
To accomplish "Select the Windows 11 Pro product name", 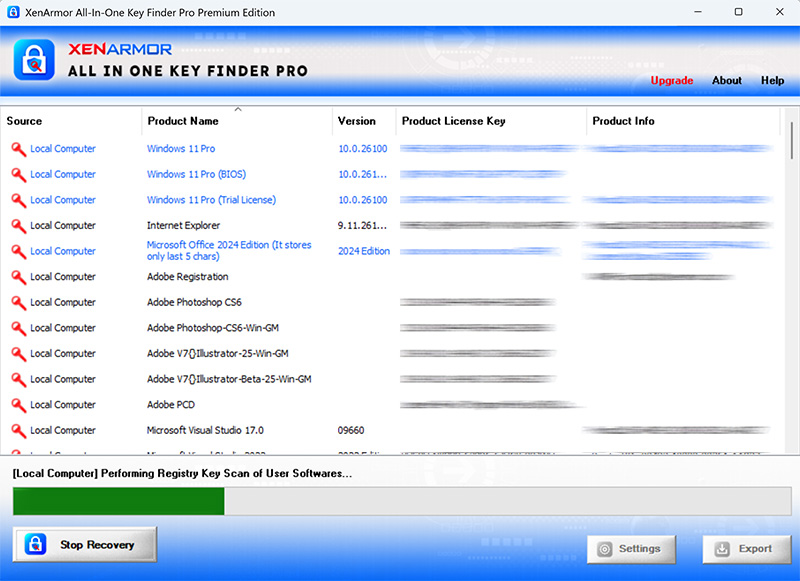I will click(181, 149).
